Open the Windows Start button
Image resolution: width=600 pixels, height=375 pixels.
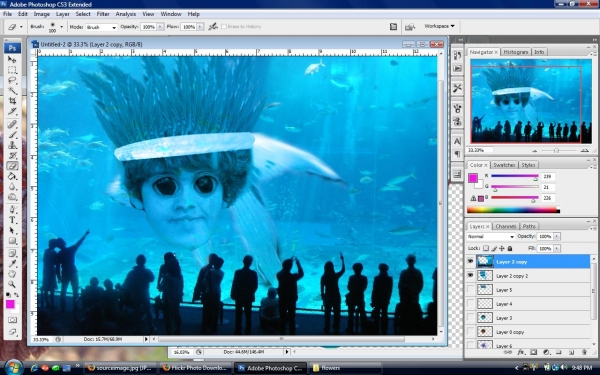(x=14, y=368)
